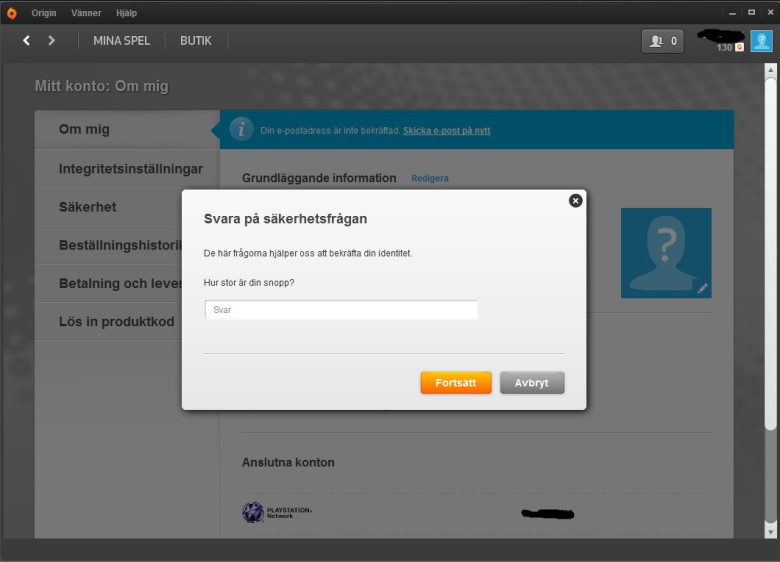Image resolution: width=780 pixels, height=562 pixels.
Task: Focus the Svar answer field
Action: coord(341,310)
